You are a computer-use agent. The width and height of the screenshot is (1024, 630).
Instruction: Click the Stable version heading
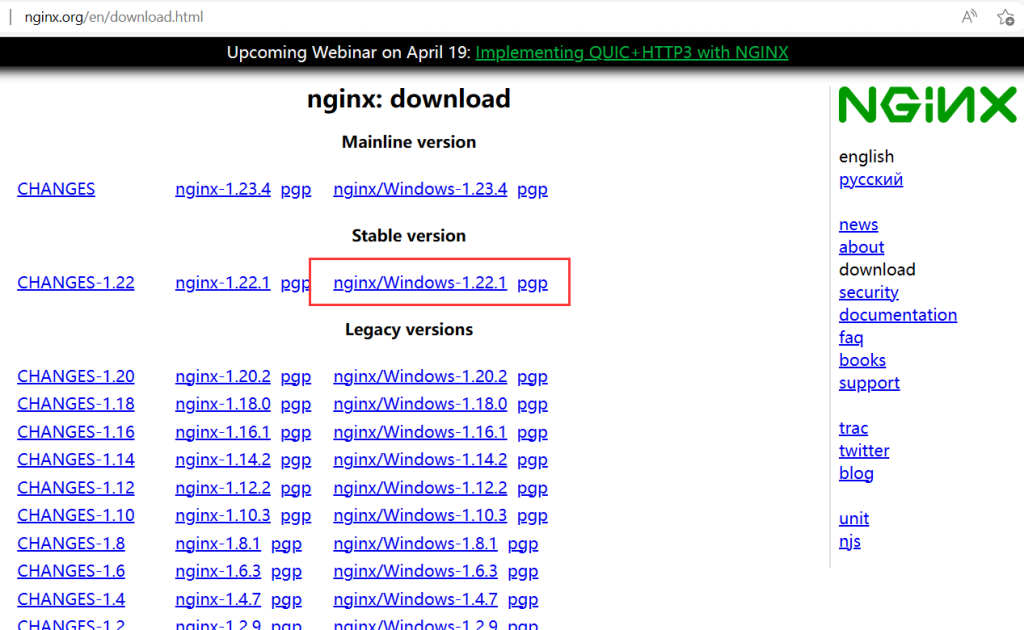[409, 236]
